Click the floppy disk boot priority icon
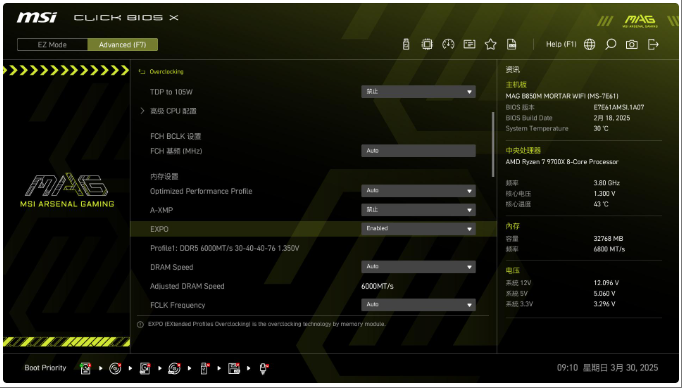Screen dimensions: 682x388 [234, 368]
